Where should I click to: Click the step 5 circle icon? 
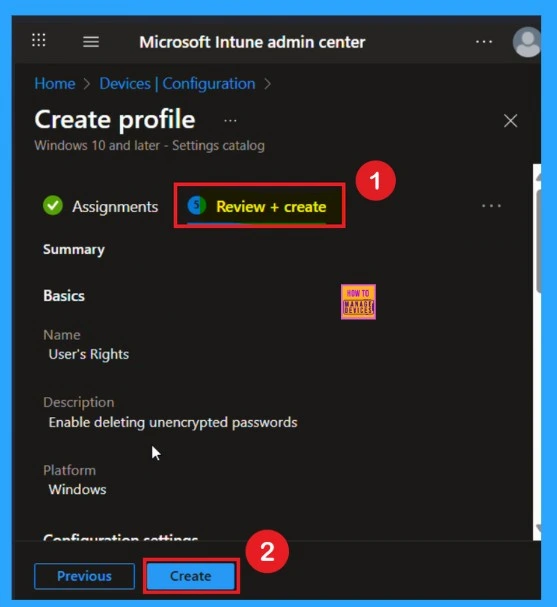tap(197, 205)
